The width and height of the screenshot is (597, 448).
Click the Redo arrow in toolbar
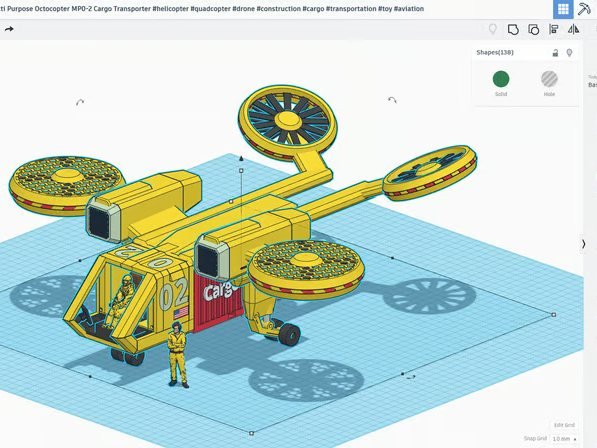click(9, 29)
